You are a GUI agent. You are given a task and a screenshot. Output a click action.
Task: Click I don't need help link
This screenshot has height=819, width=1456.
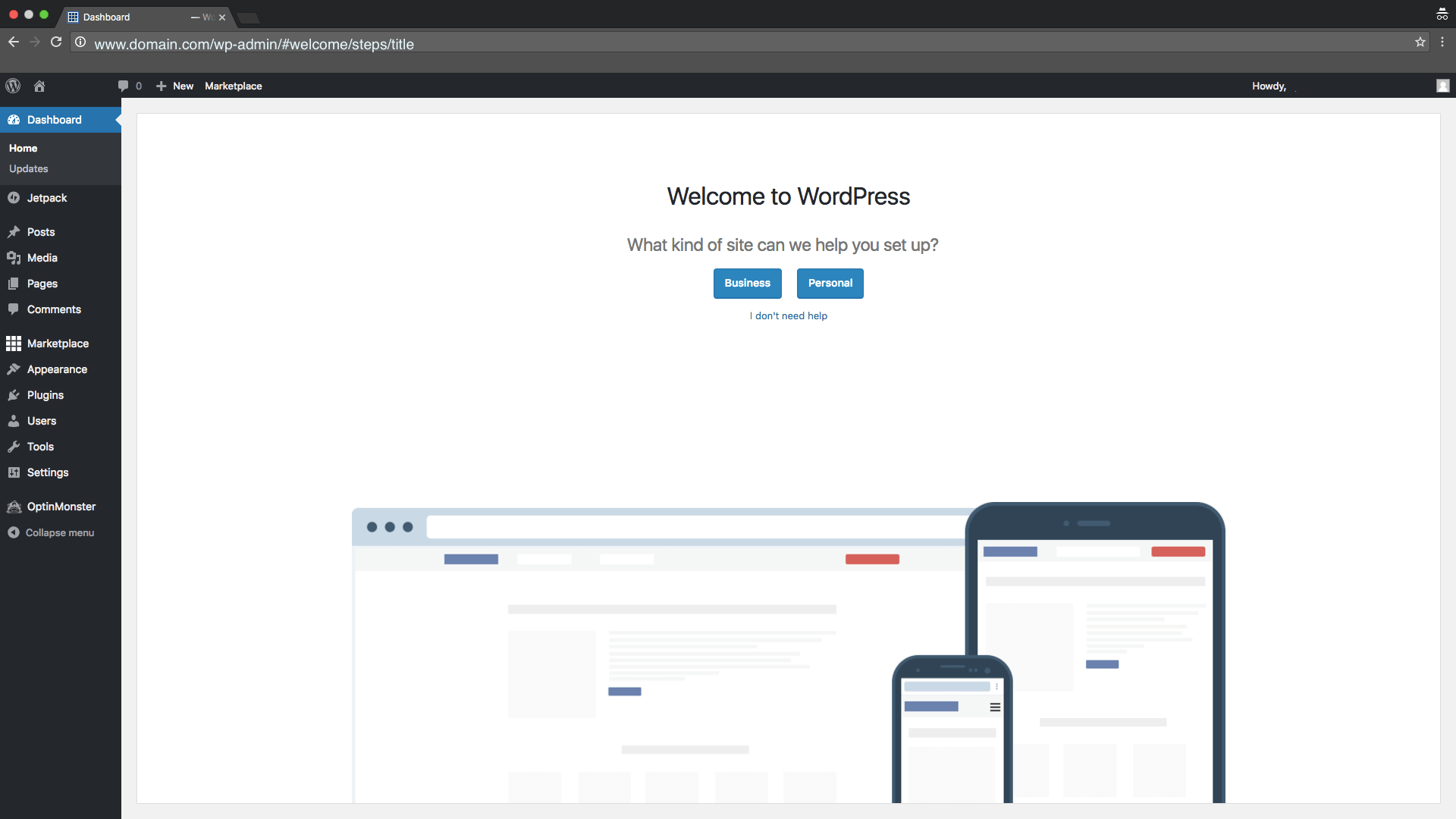788,315
